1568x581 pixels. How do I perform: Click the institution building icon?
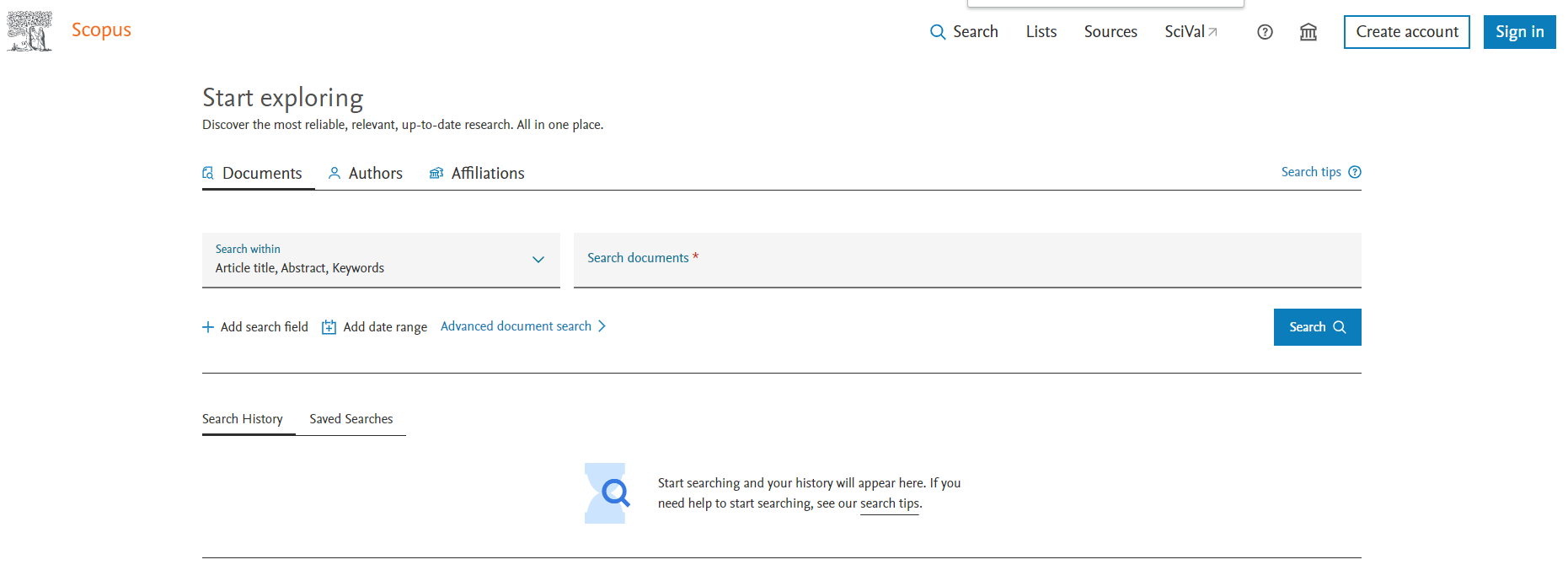[1308, 32]
